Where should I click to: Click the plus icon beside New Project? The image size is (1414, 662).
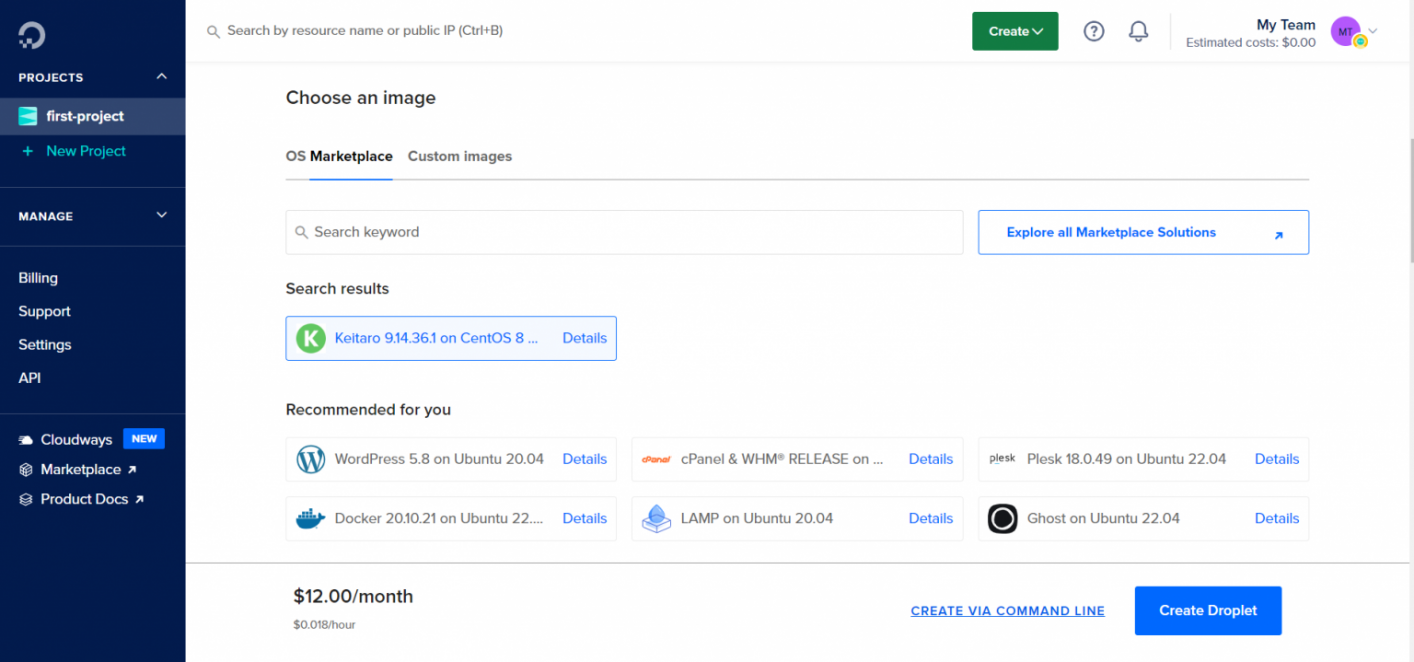(27, 151)
